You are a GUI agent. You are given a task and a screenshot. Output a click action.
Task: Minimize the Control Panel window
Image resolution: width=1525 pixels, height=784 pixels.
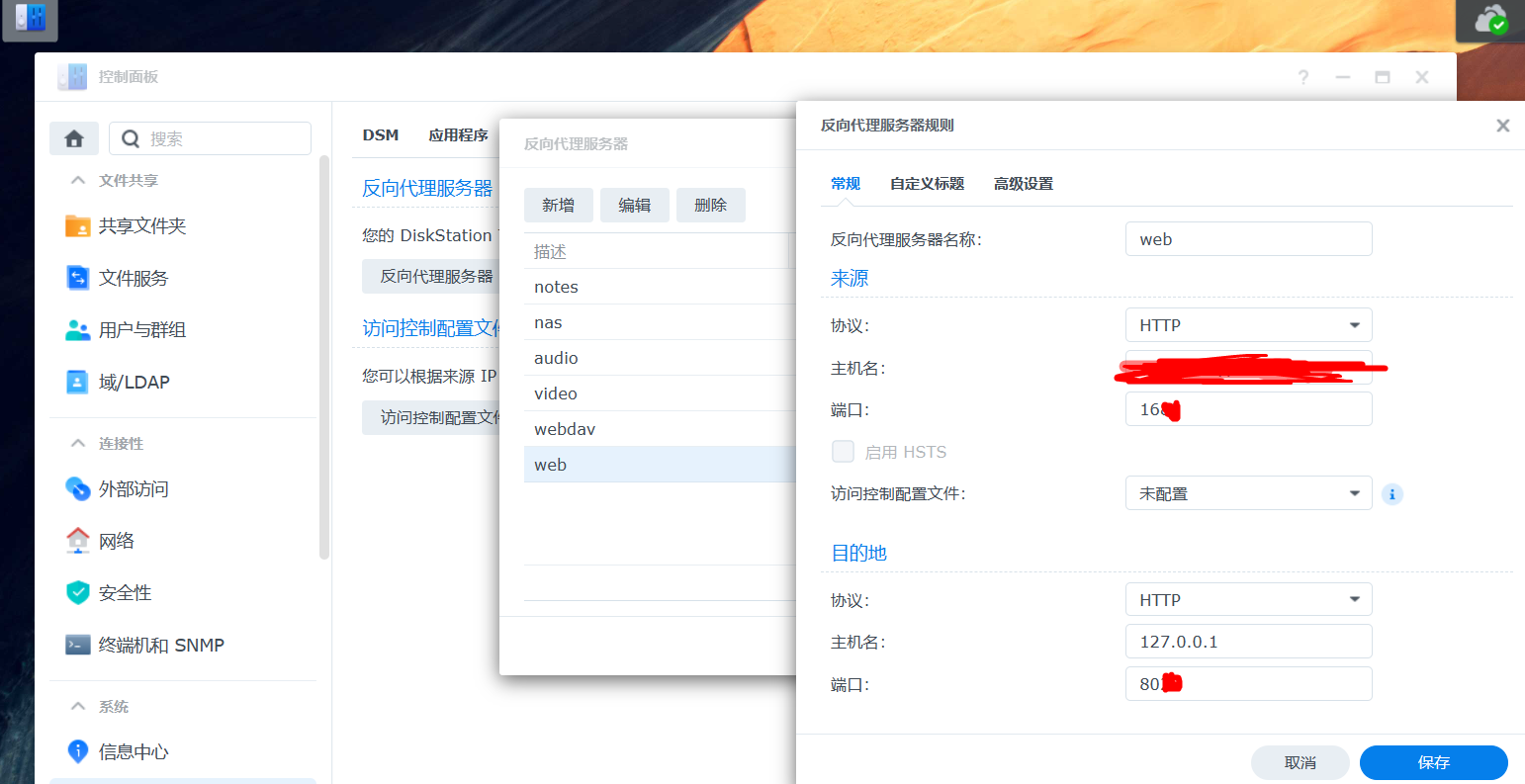1342,77
